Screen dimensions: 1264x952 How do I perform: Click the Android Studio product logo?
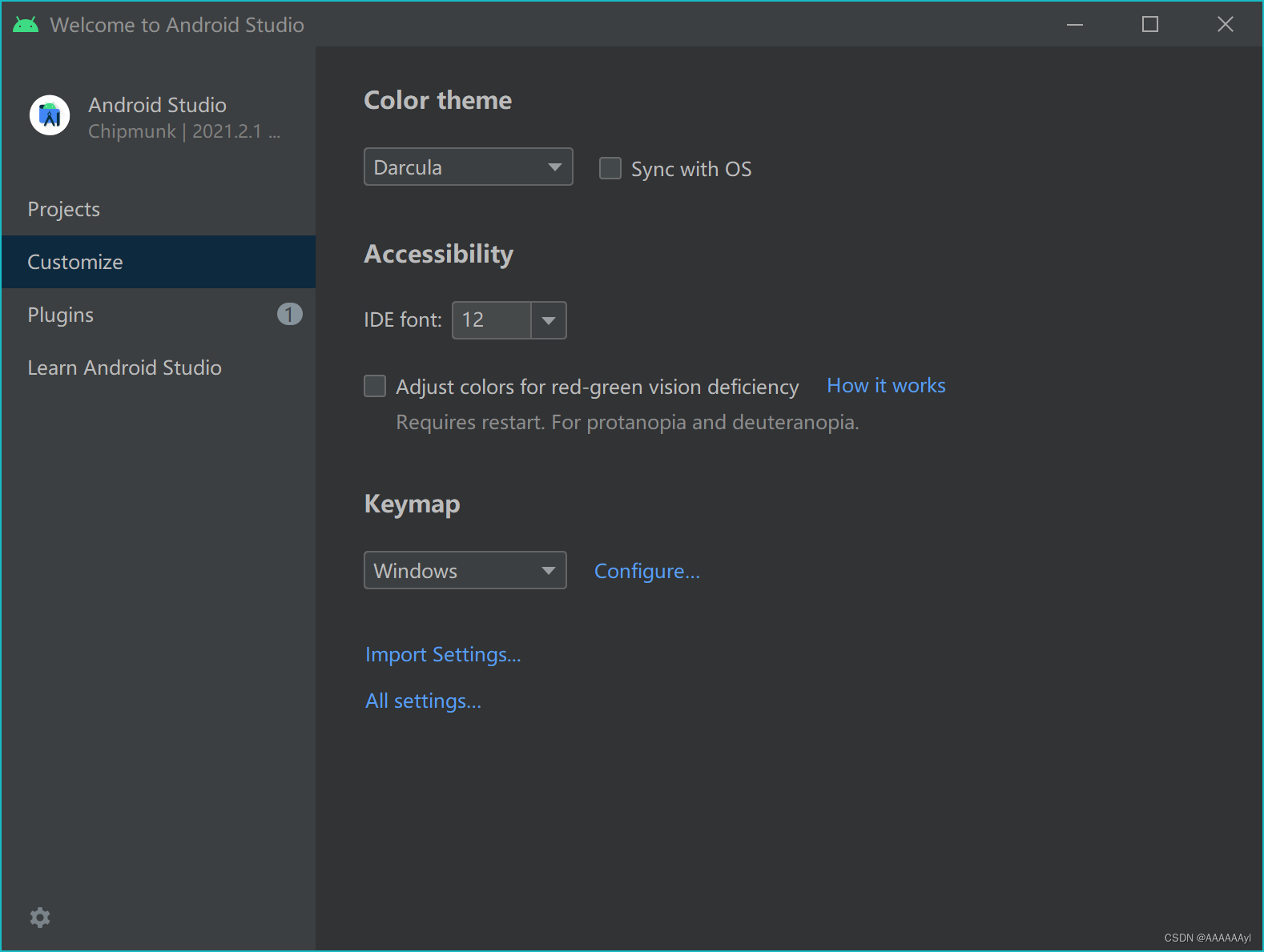(50, 115)
